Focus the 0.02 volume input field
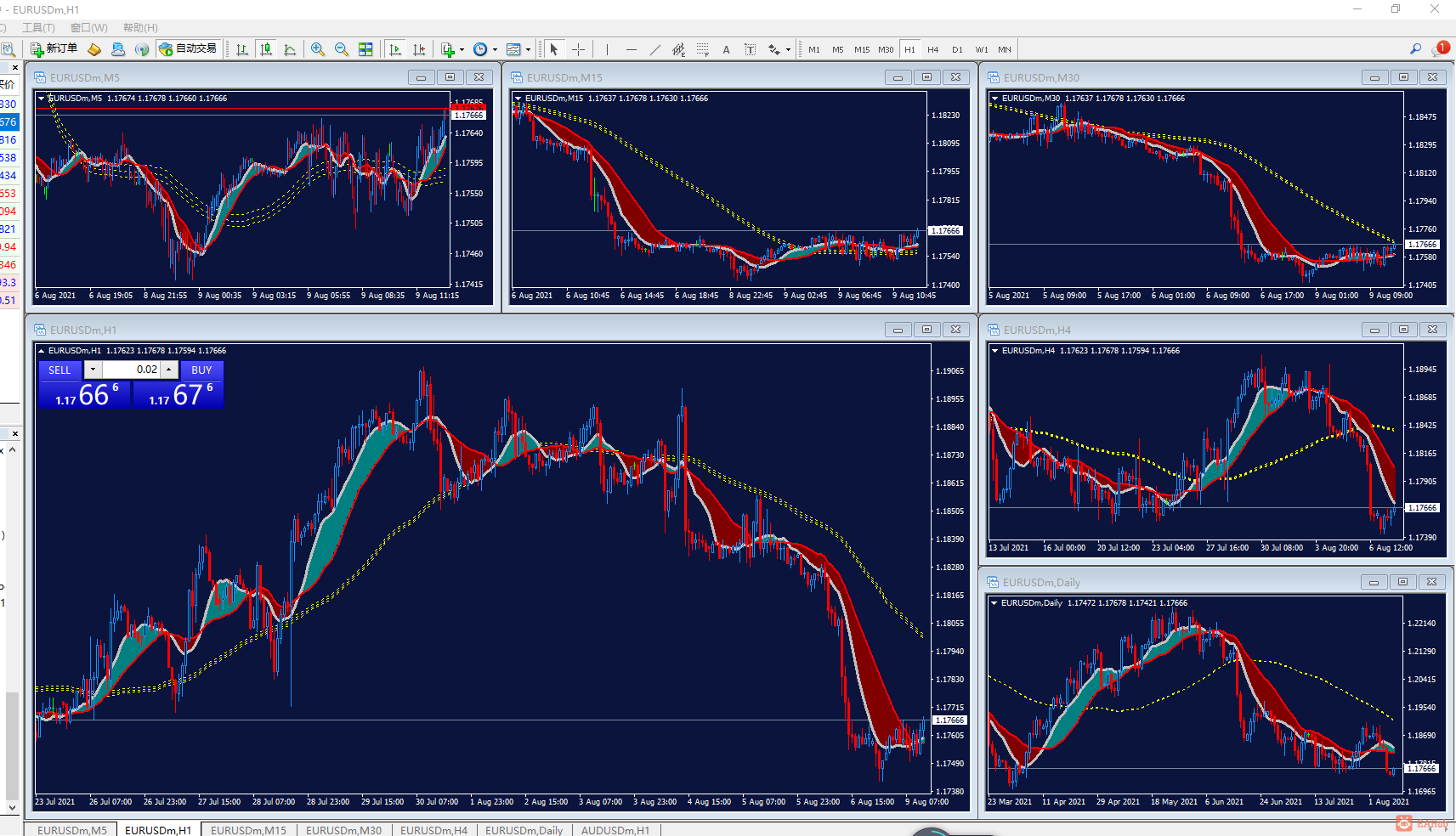 click(131, 370)
